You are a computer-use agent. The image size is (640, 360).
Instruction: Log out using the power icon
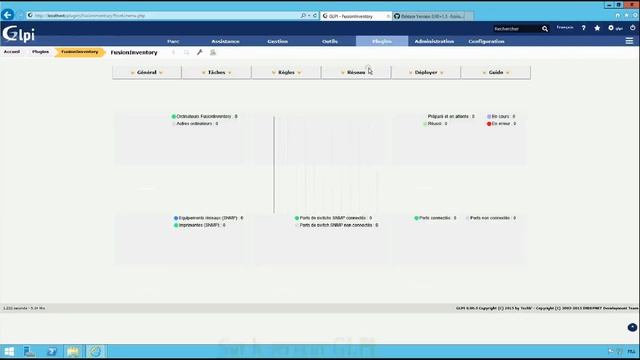(633, 28)
